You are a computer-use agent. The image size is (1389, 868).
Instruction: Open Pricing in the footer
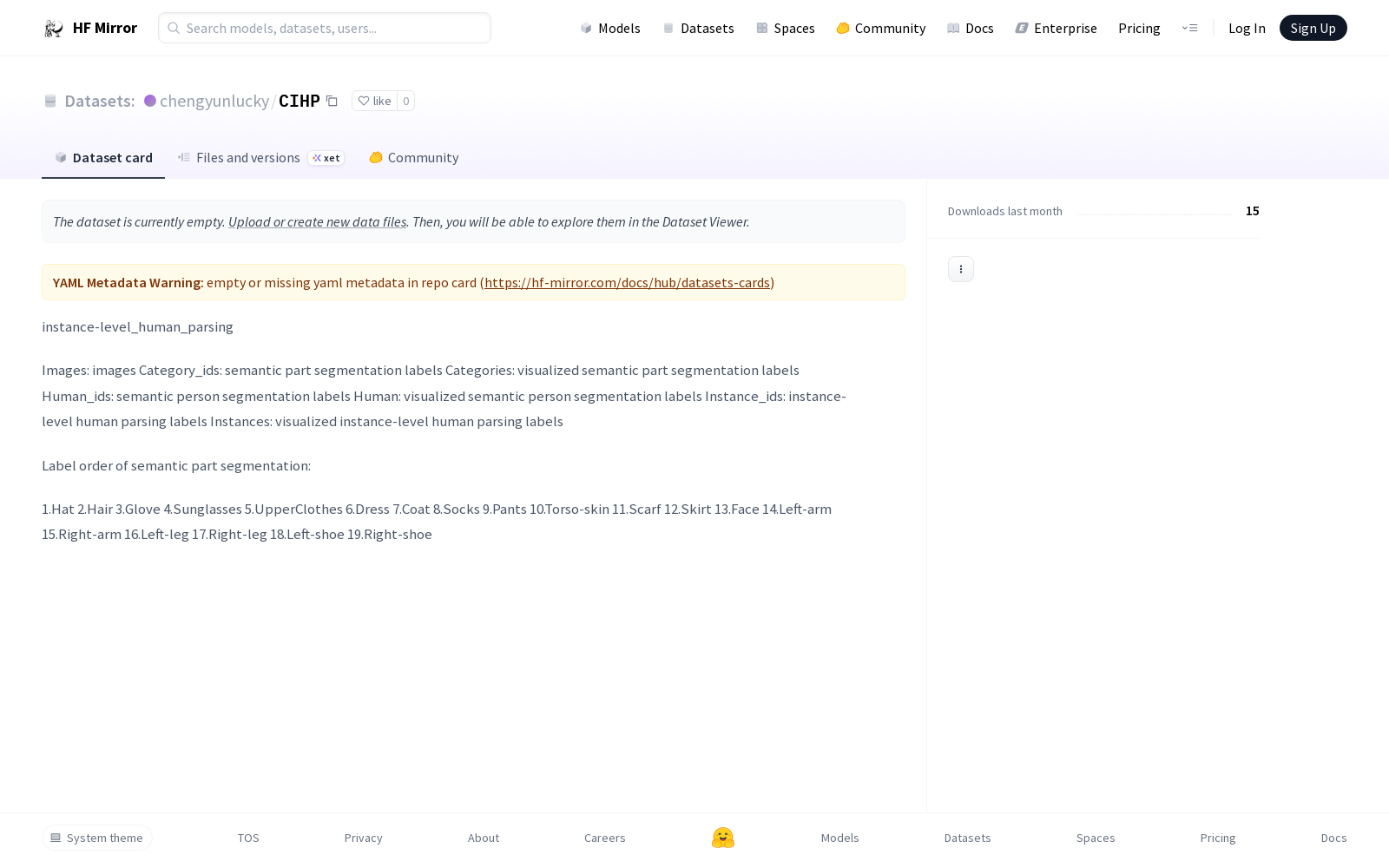point(1218,838)
